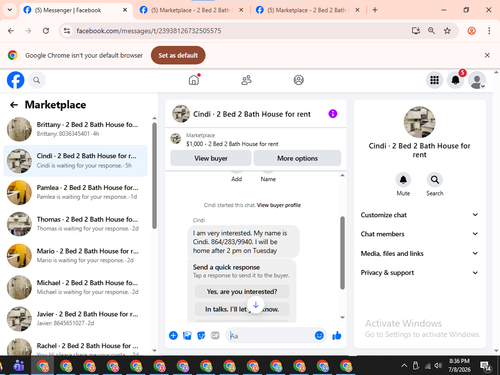Image resolution: width=500 pixels, height=375 pixels.
Task: Open the Friends icon in top navigation
Action: click(x=246, y=80)
